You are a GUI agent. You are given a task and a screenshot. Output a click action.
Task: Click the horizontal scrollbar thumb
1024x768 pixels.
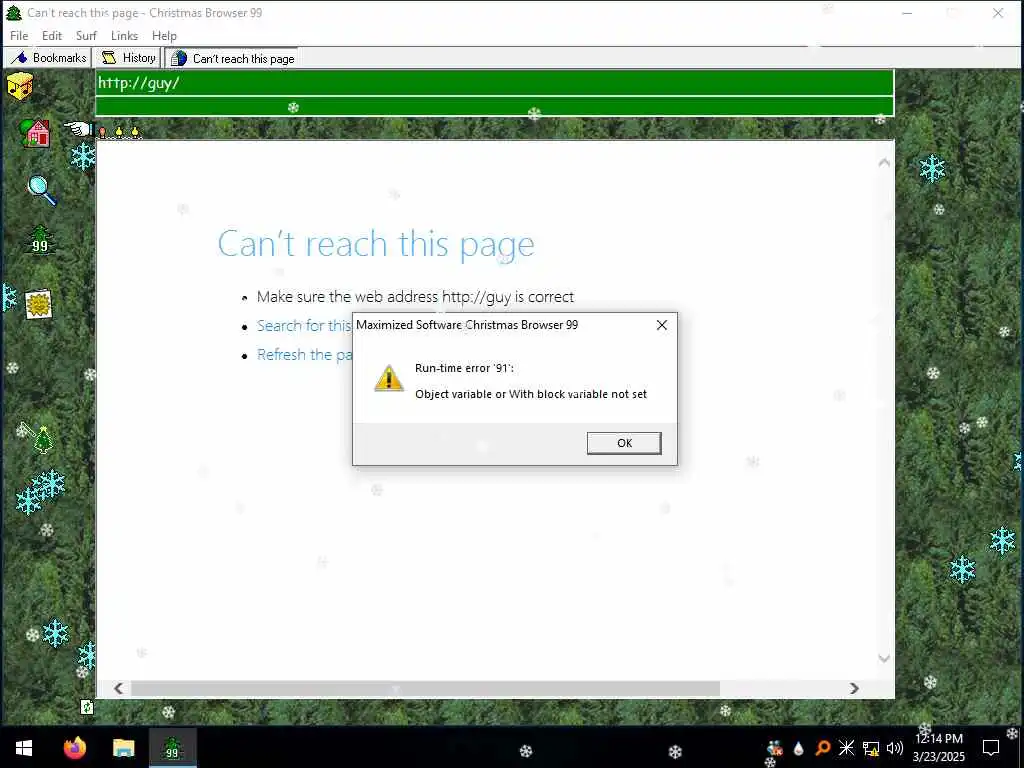tap(425, 688)
